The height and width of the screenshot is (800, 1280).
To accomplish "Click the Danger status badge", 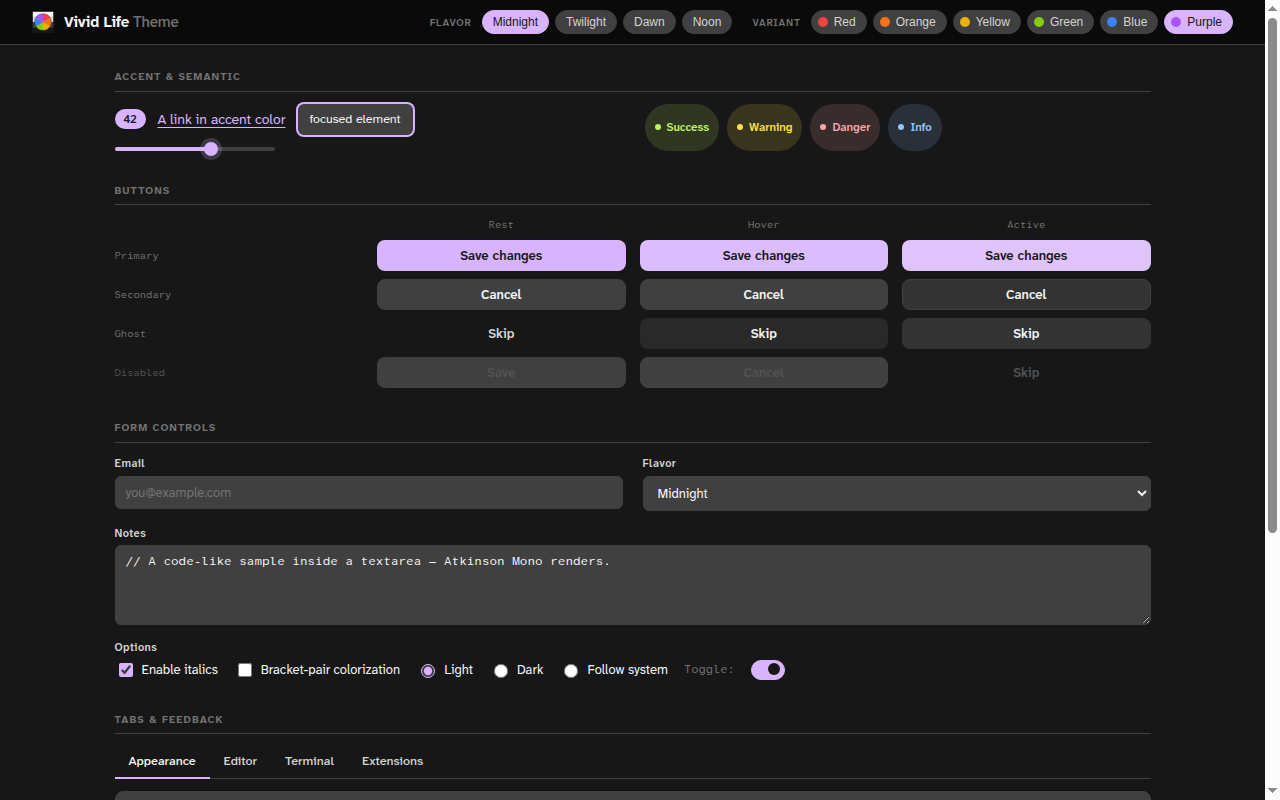I will 845,127.
